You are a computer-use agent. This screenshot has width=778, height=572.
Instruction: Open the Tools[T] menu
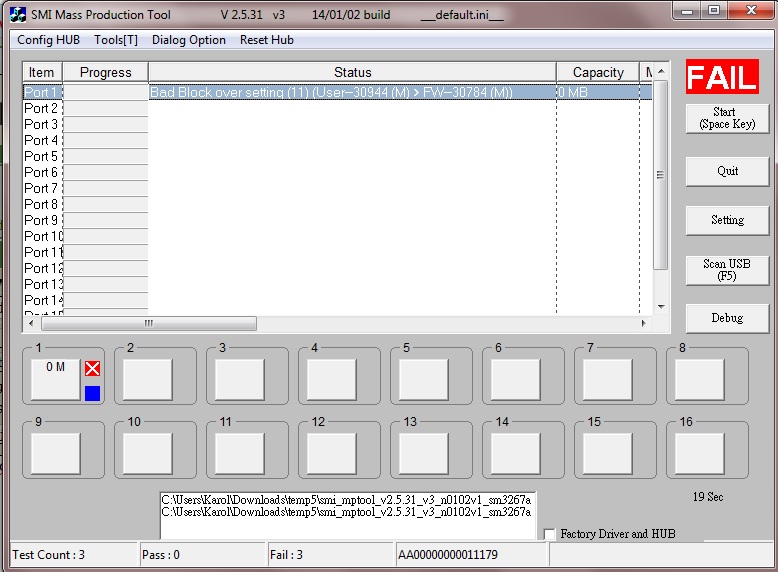(116, 40)
